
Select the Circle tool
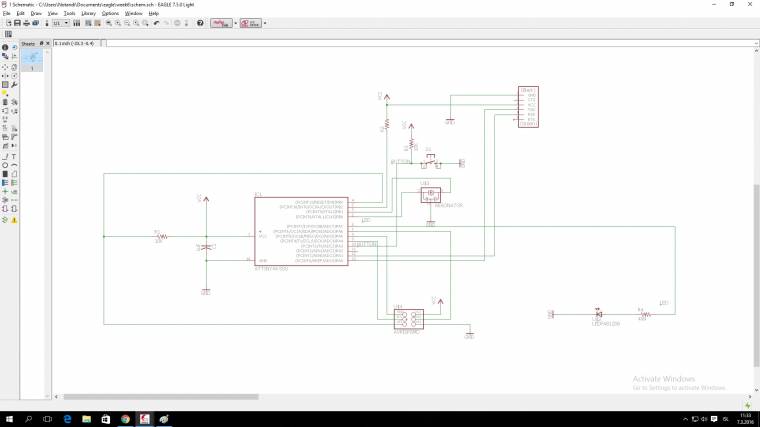tap(5, 165)
